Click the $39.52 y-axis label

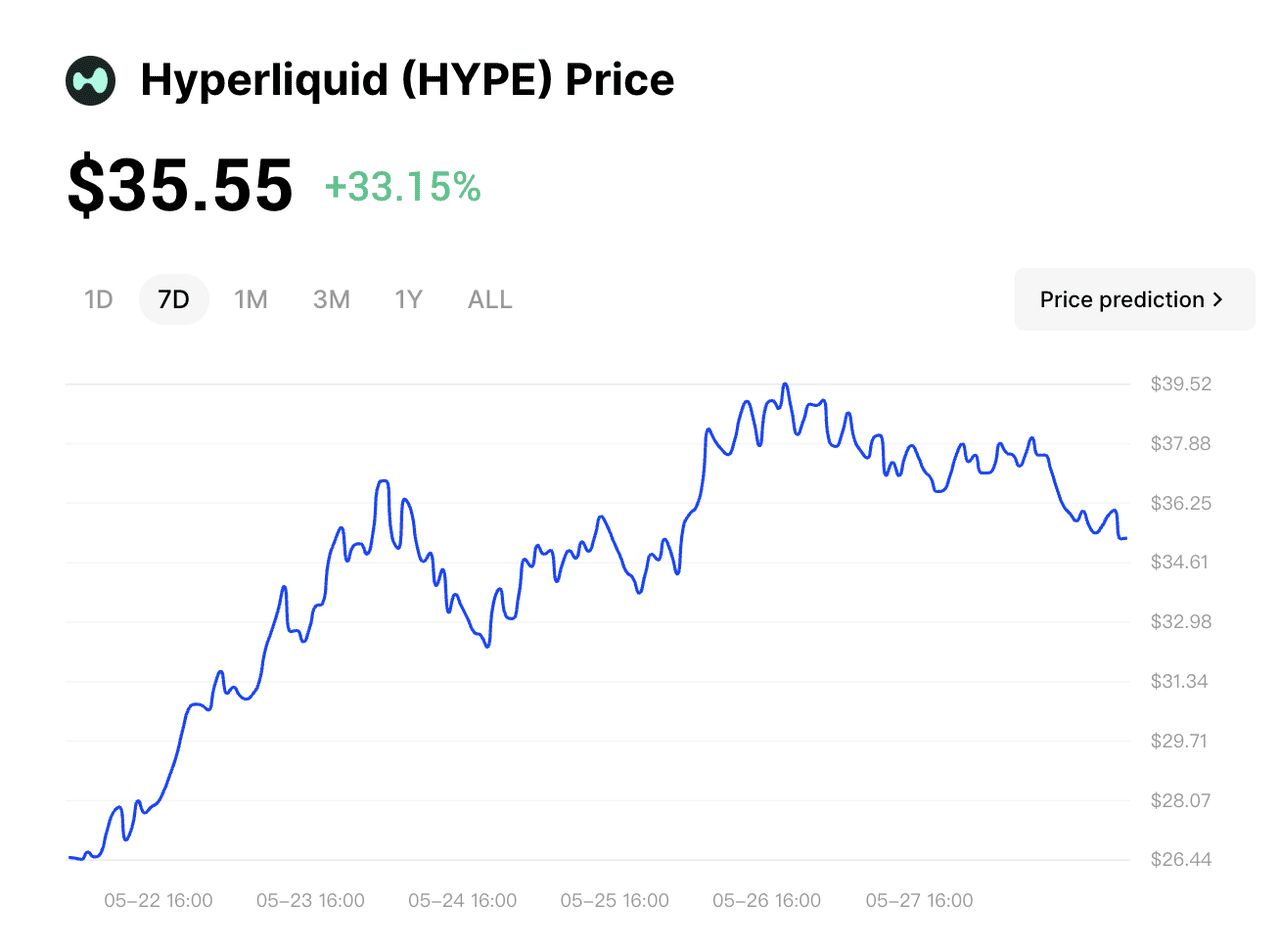coord(1181,384)
